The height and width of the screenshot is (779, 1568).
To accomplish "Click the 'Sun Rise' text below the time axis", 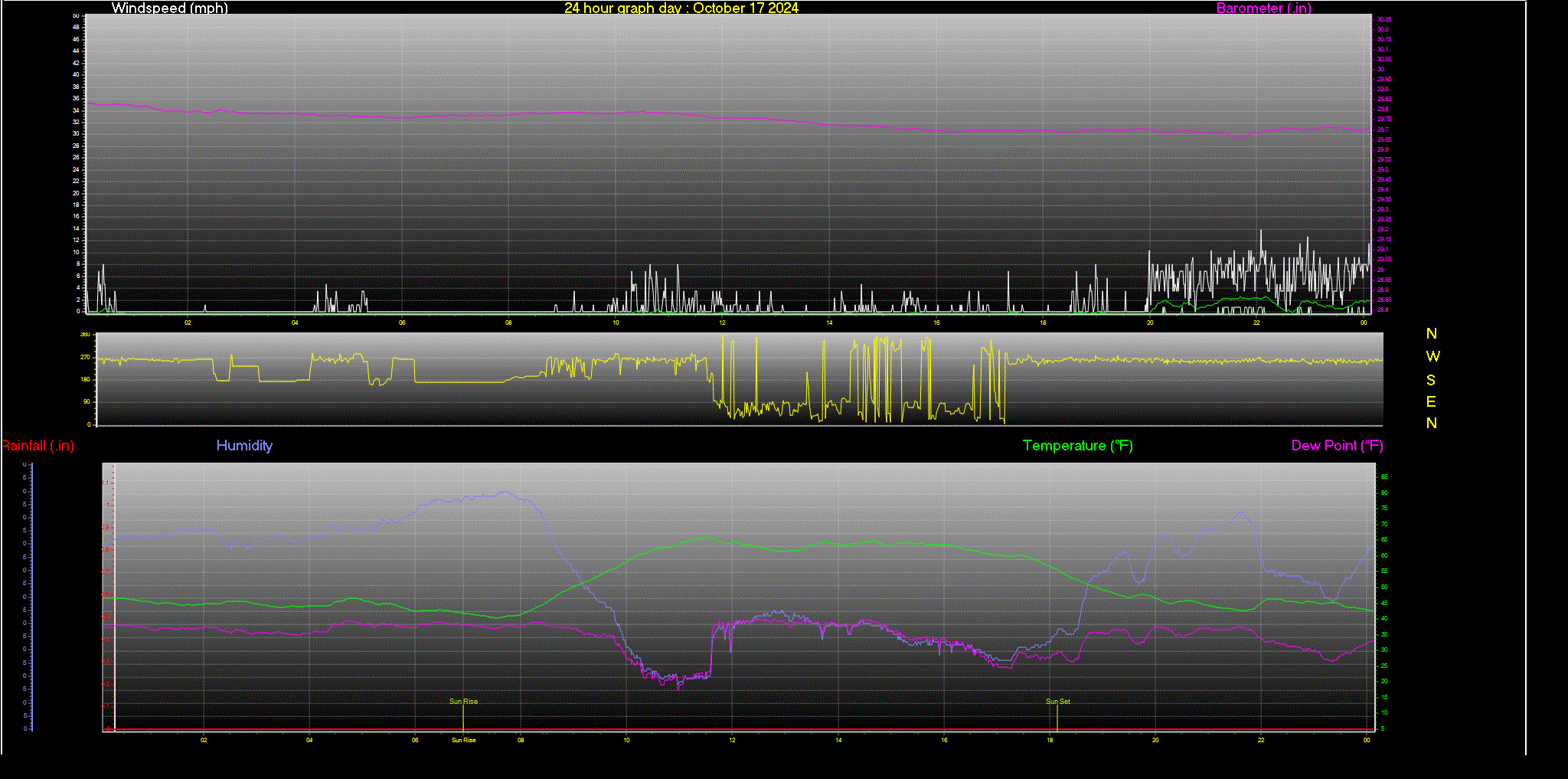I will click(463, 740).
